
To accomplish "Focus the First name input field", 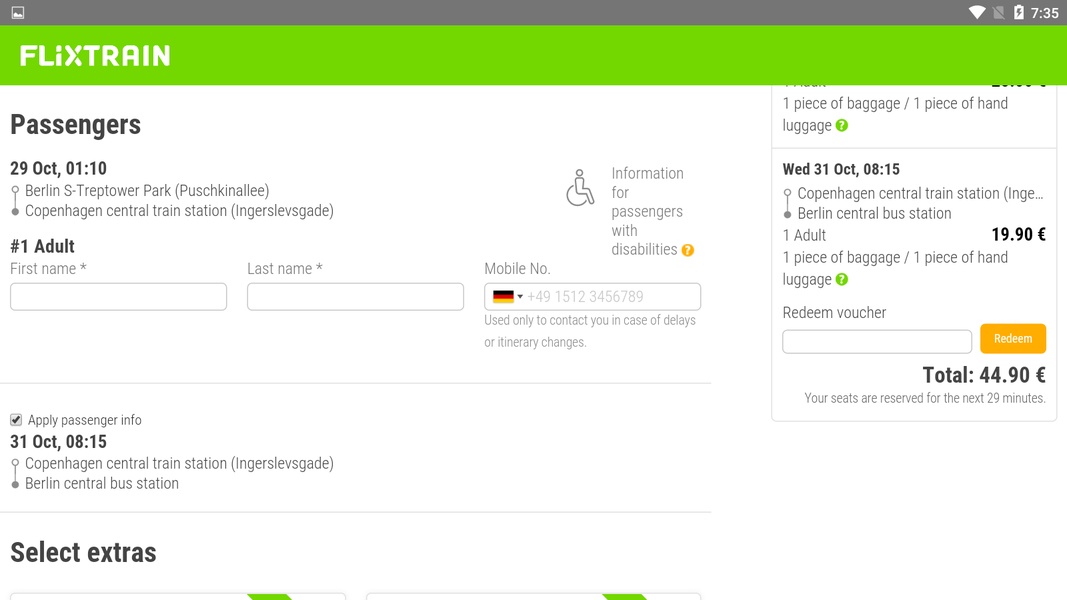I will click(118, 297).
